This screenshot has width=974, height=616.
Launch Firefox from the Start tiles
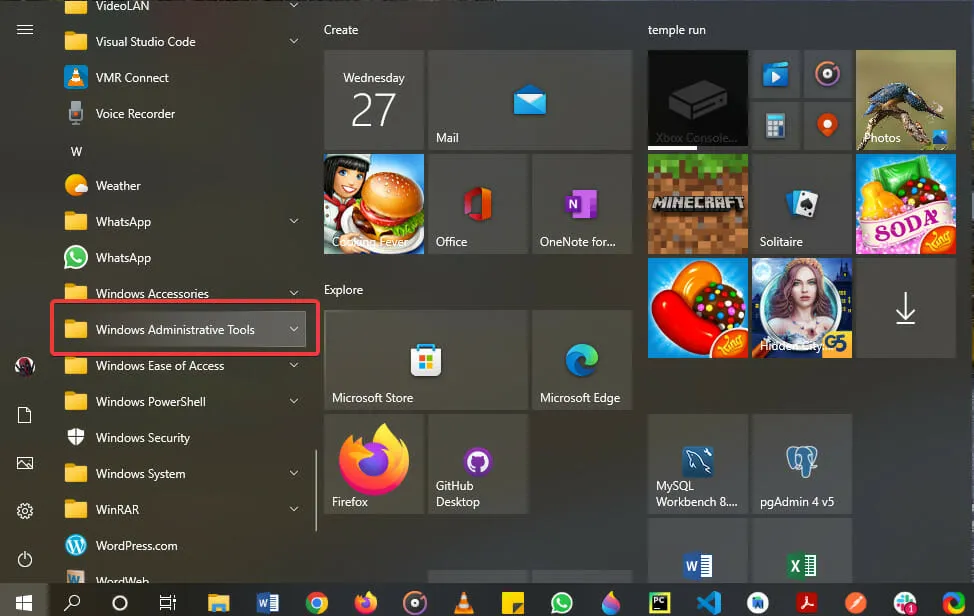point(373,464)
